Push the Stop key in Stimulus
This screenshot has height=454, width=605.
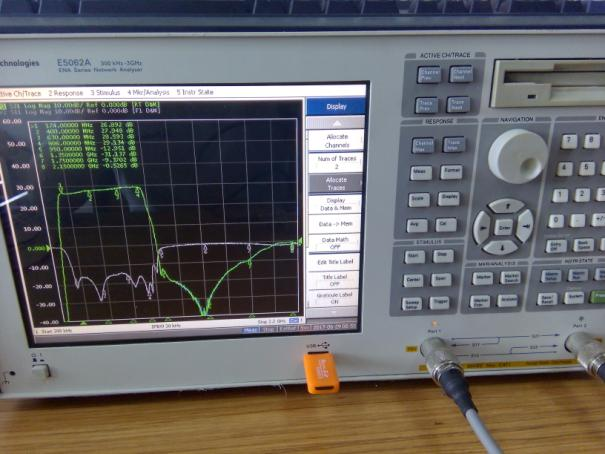pyautogui.click(x=443, y=255)
